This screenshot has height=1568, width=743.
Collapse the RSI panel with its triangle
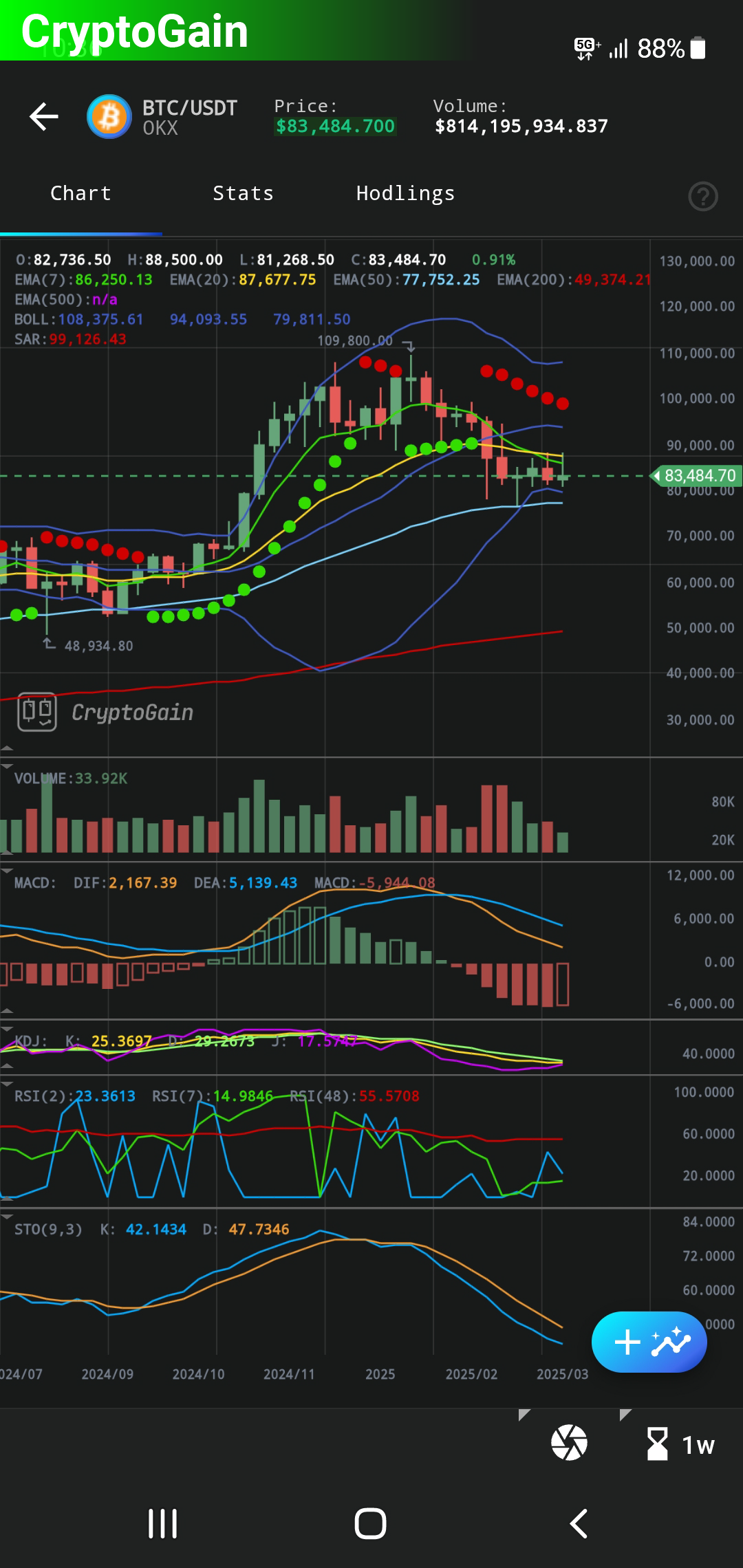[x=6, y=1084]
